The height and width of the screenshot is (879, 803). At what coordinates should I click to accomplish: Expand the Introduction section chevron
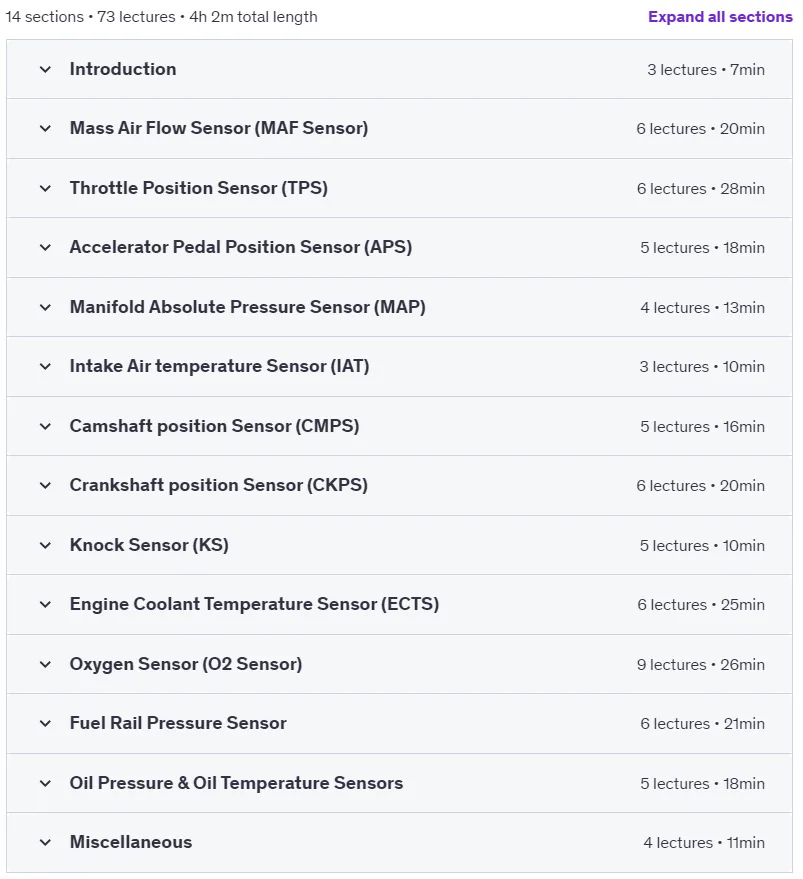coord(45,70)
